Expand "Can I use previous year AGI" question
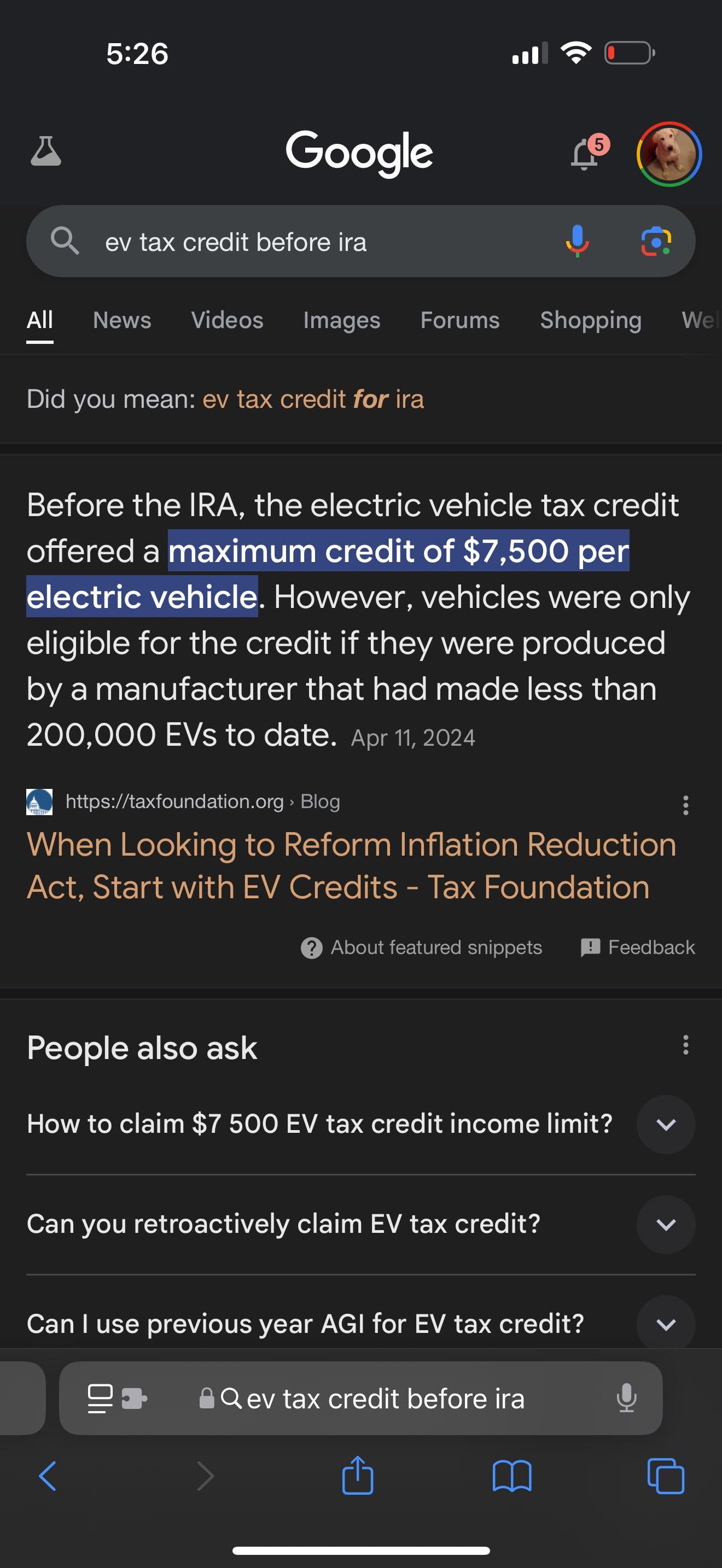Viewport: 722px width, 1568px height. coord(665,1324)
